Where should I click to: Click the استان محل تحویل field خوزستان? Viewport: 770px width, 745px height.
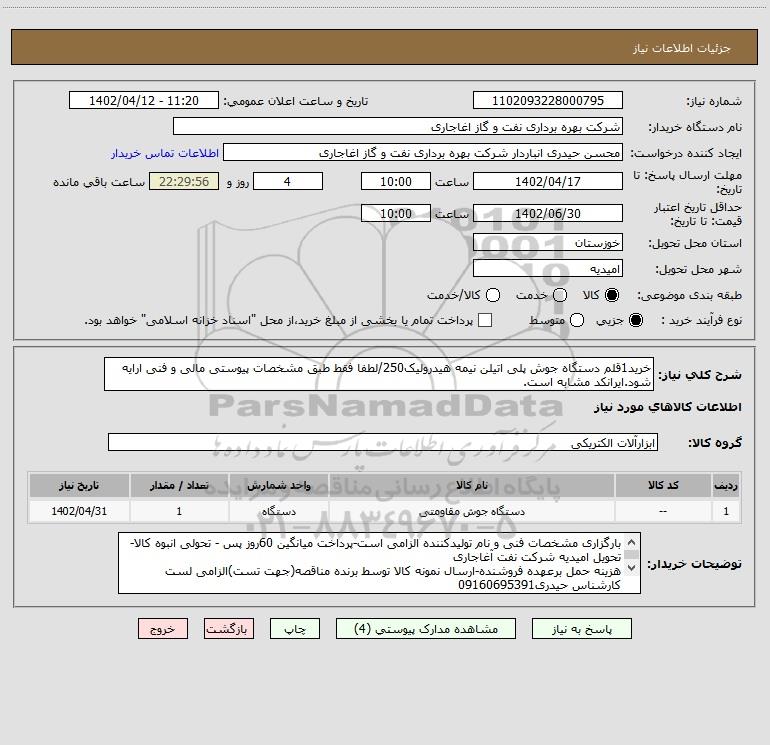[x=548, y=242]
